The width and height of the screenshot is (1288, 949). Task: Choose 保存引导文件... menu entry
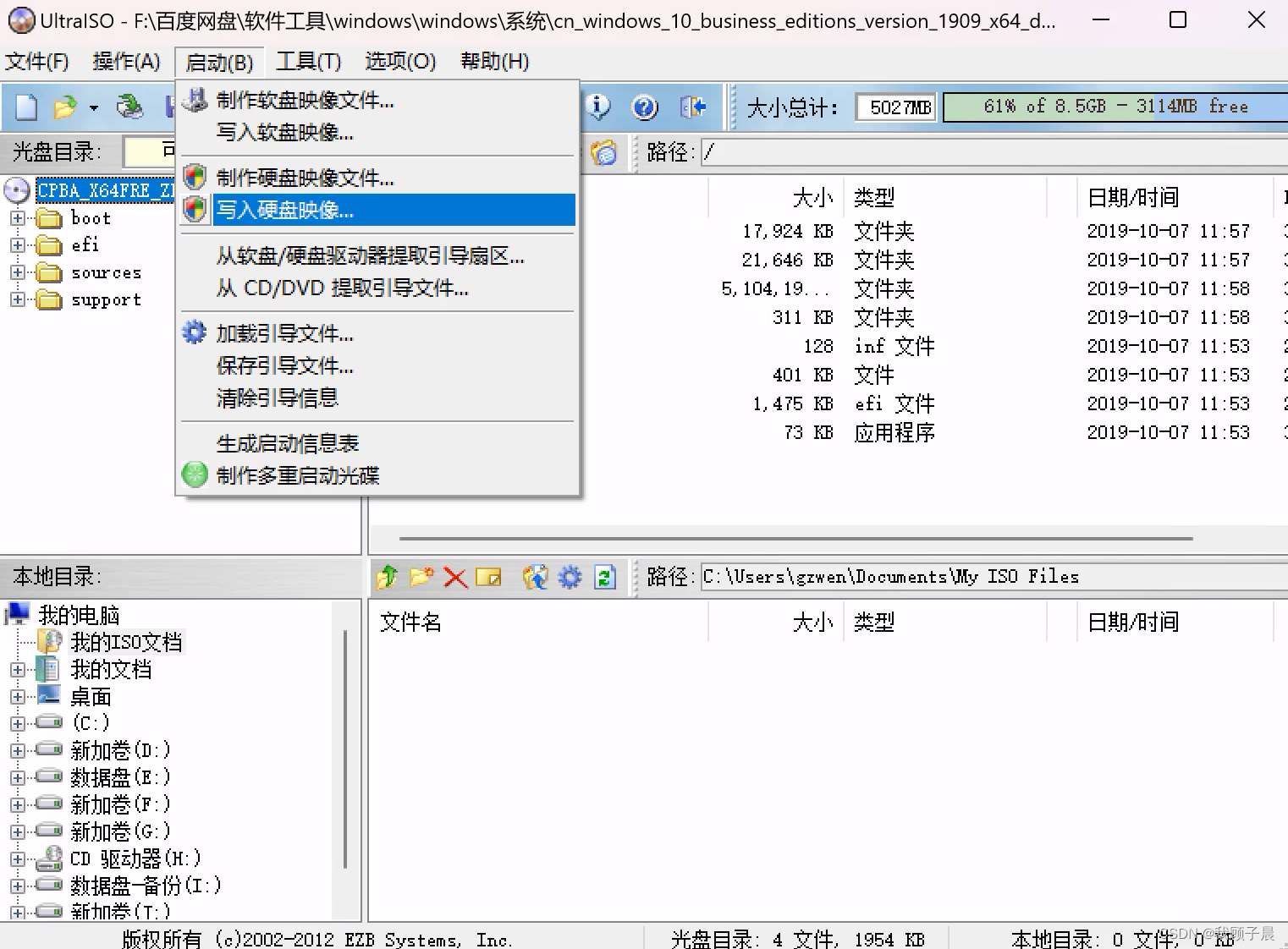[377, 366]
